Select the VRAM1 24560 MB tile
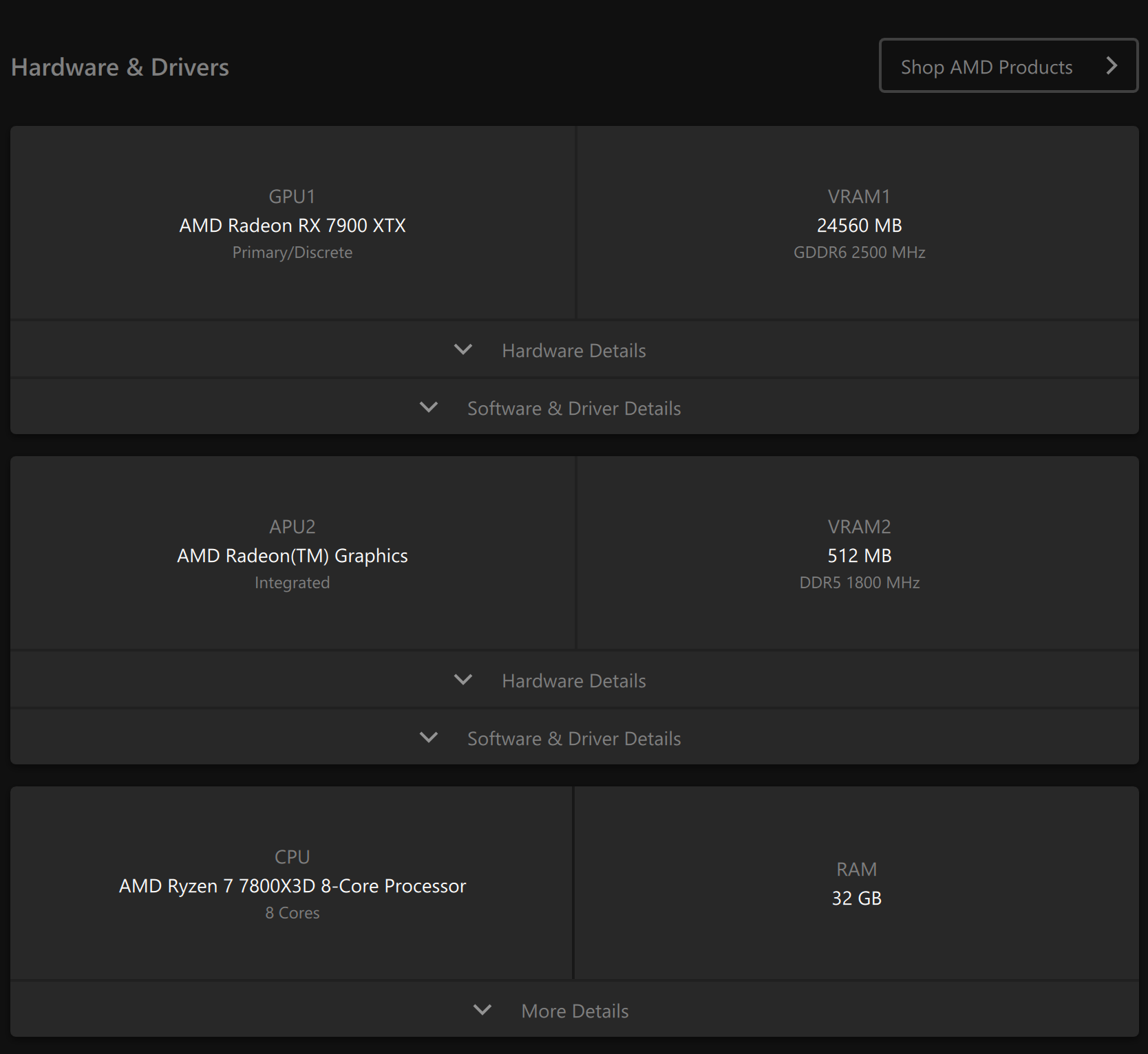Viewport: 1148px width, 1054px height. pyautogui.click(x=858, y=222)
